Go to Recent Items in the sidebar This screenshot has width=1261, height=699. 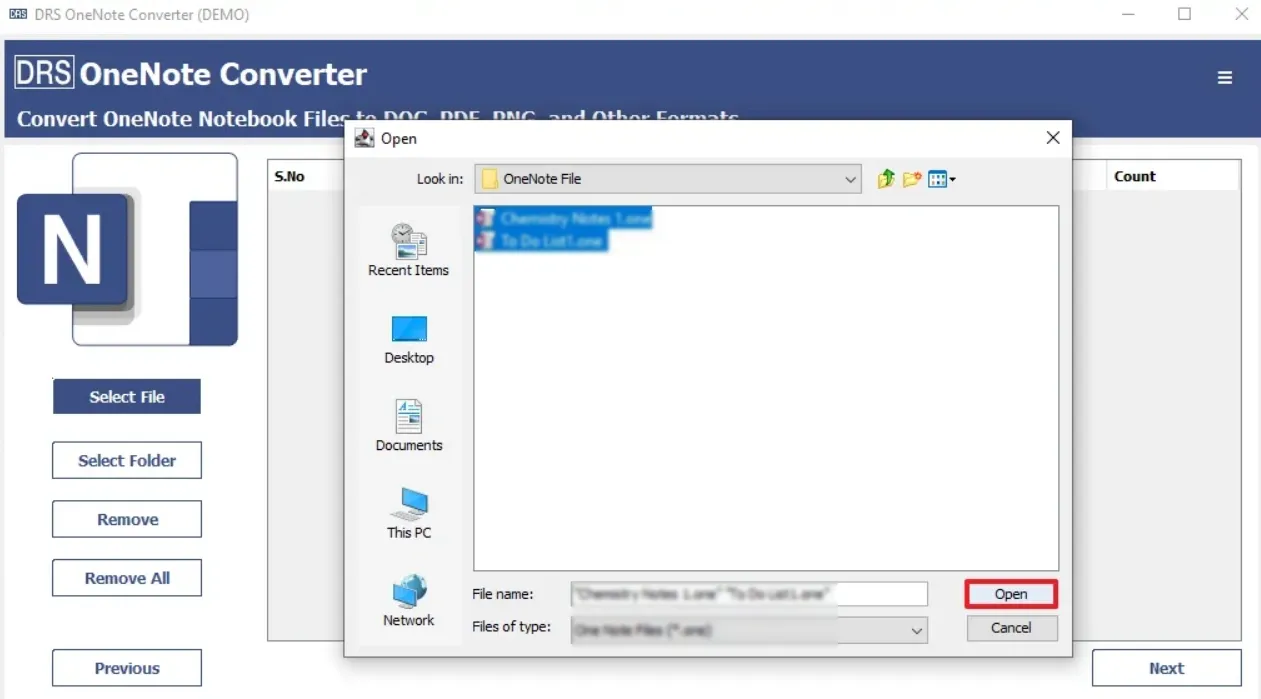pos(408,250)
